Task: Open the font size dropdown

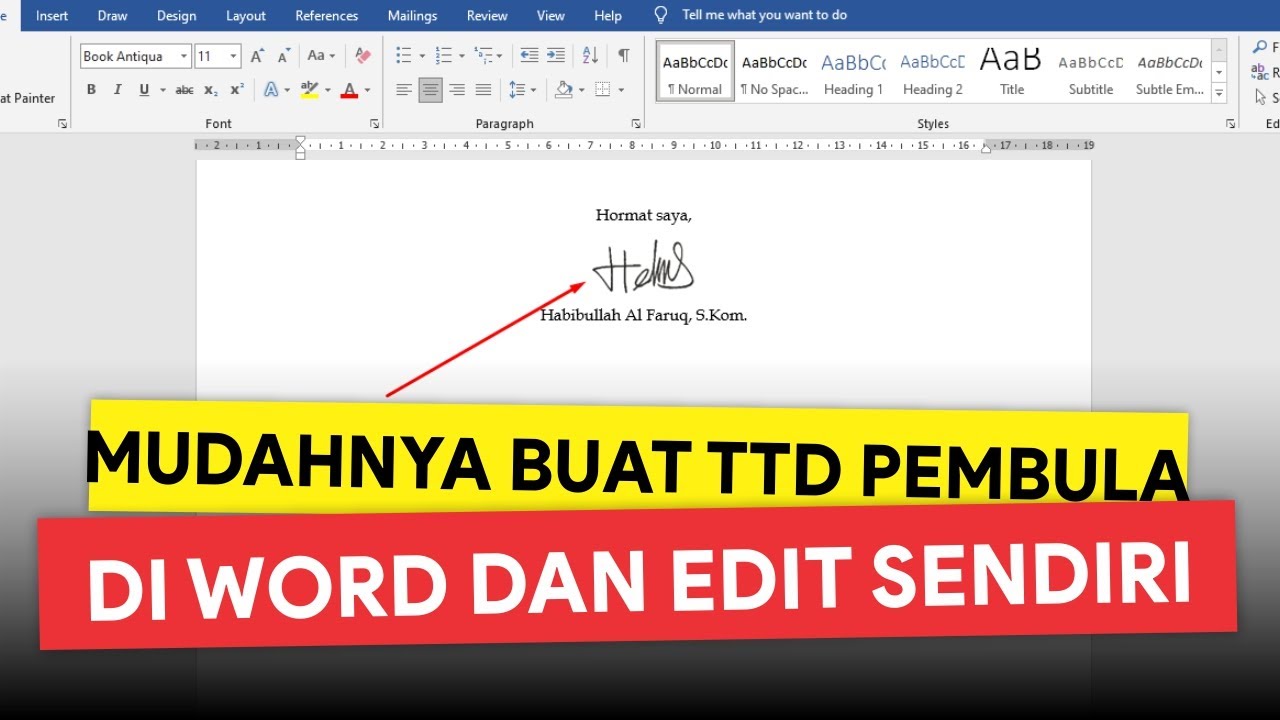Action: click(233, 57)
